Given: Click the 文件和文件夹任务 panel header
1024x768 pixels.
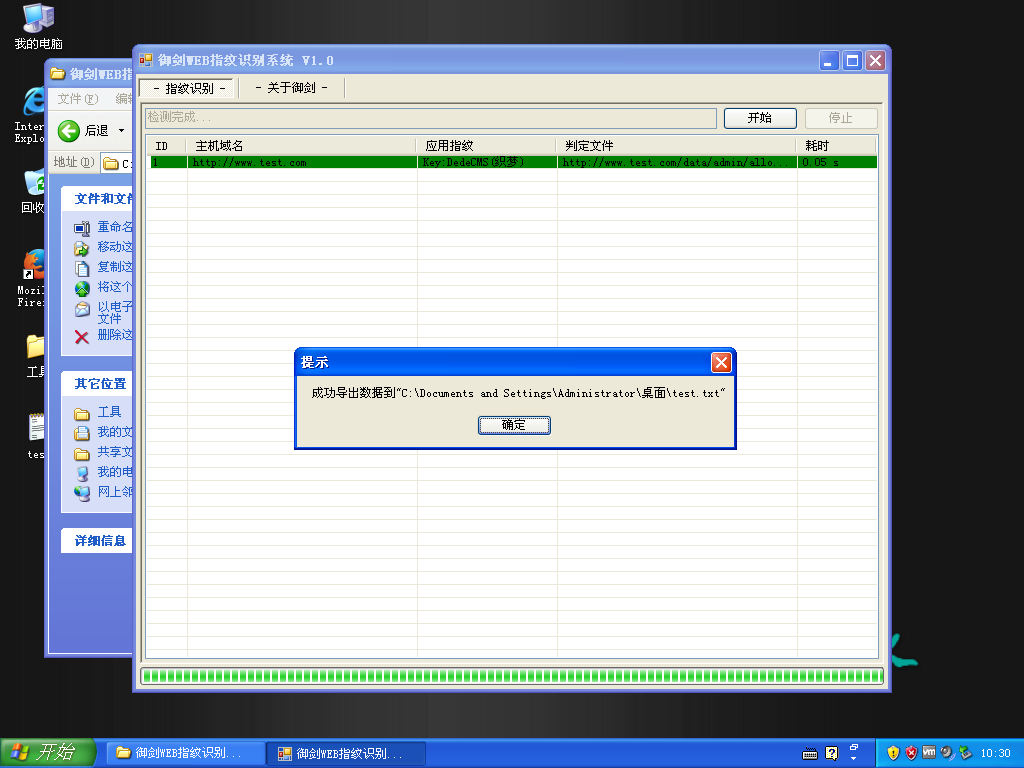Looking at the screenshot, I should tap(97, 199).
